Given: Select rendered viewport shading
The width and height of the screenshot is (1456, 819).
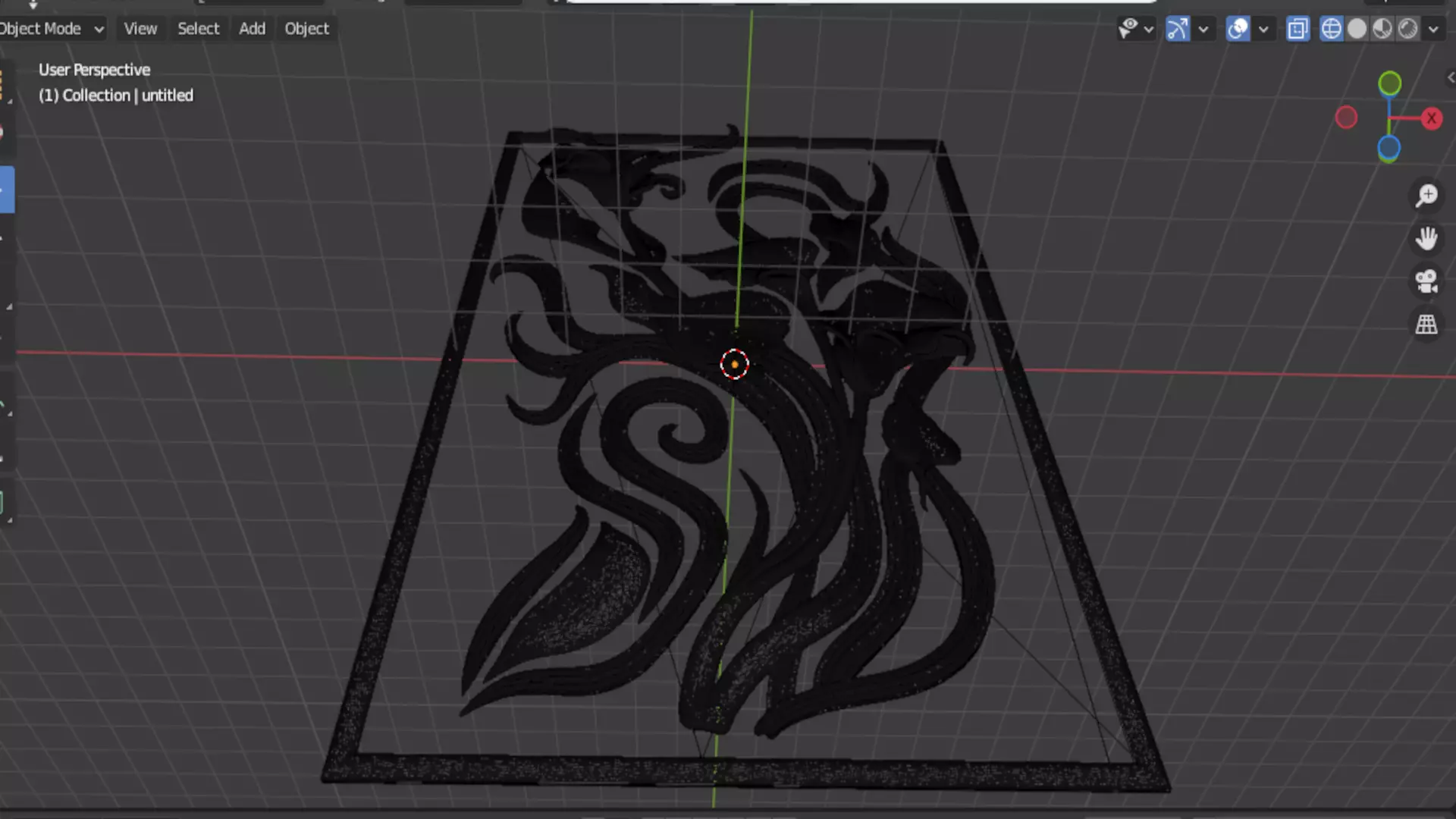Looking at the screenshot, I should point(1408,29).
